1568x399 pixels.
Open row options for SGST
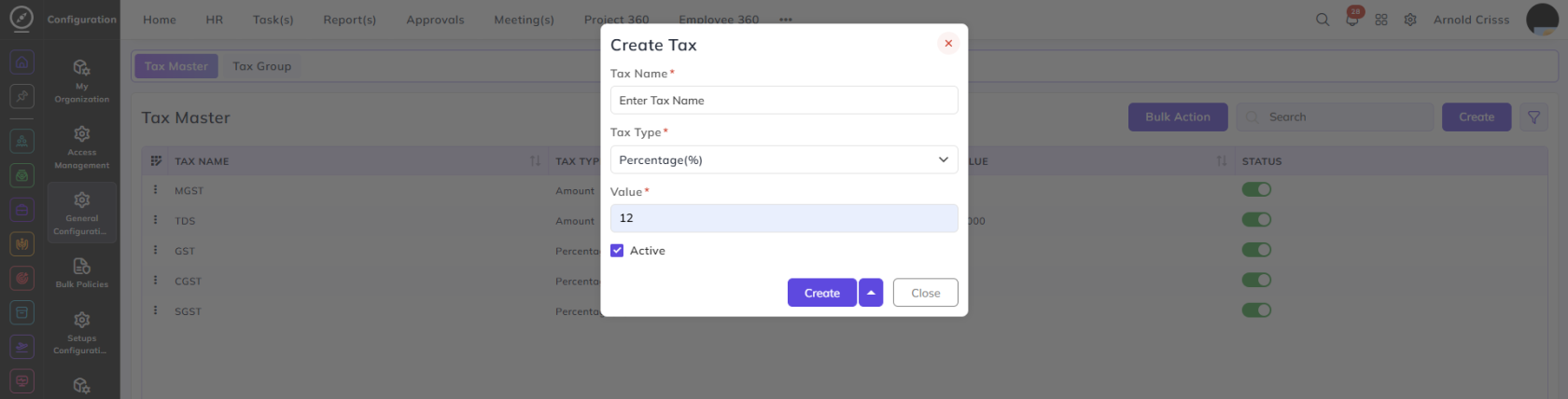155,311
